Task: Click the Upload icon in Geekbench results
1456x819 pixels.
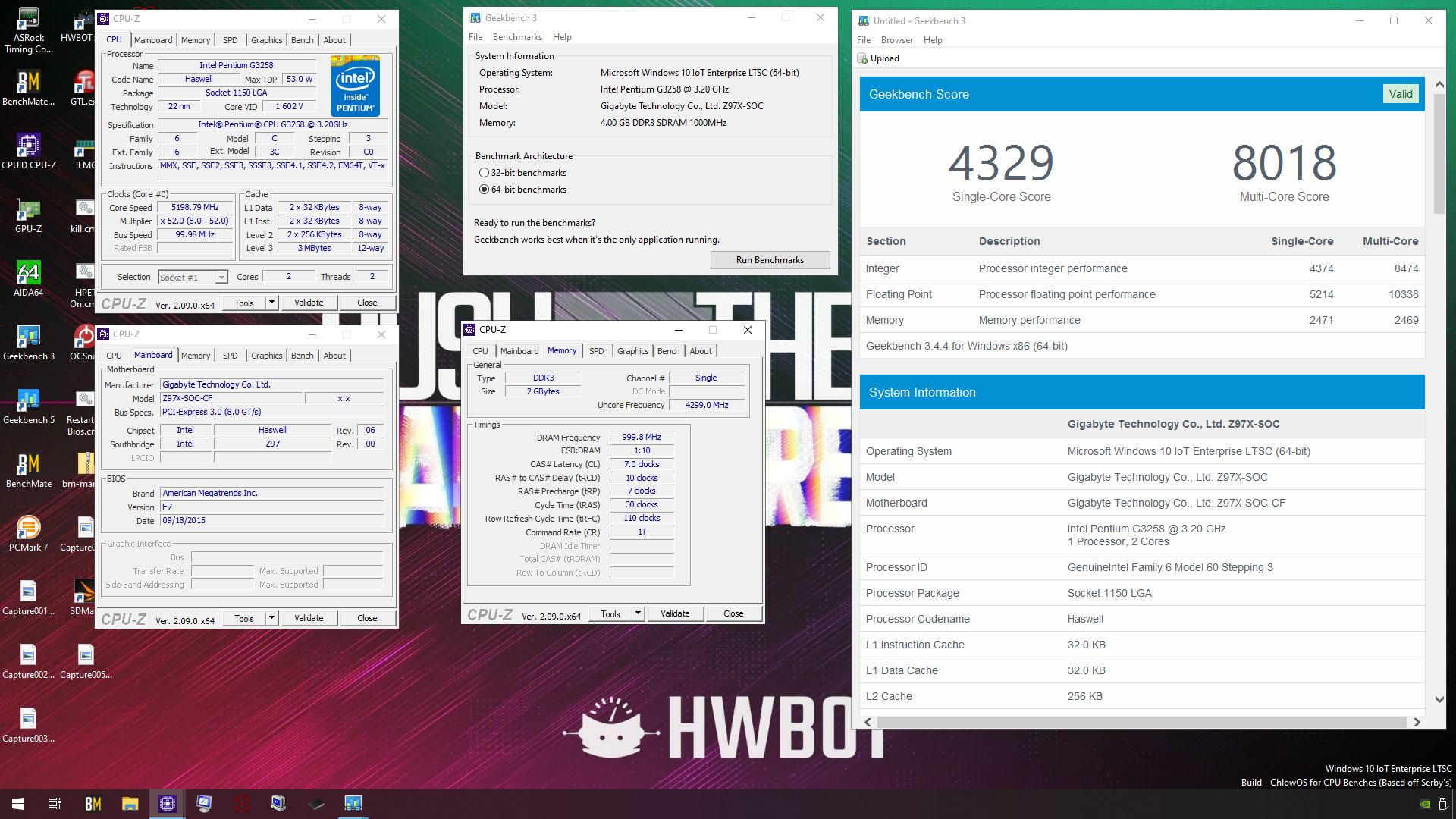Action: (862, 58)
